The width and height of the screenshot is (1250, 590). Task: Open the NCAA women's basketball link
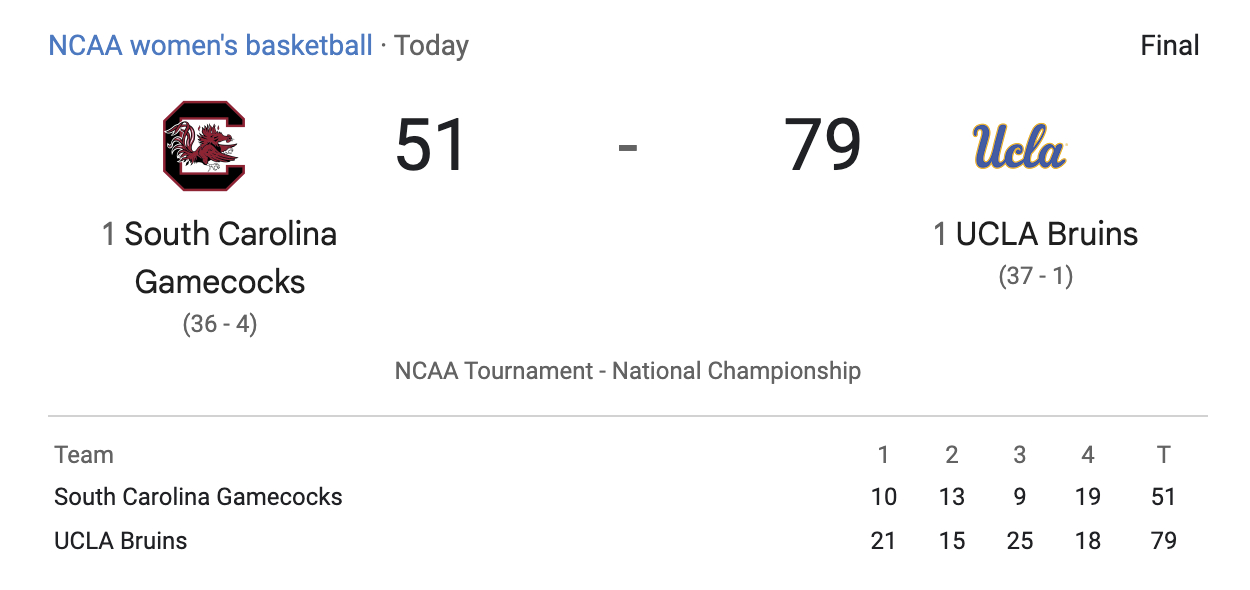(x=210, y=46)
